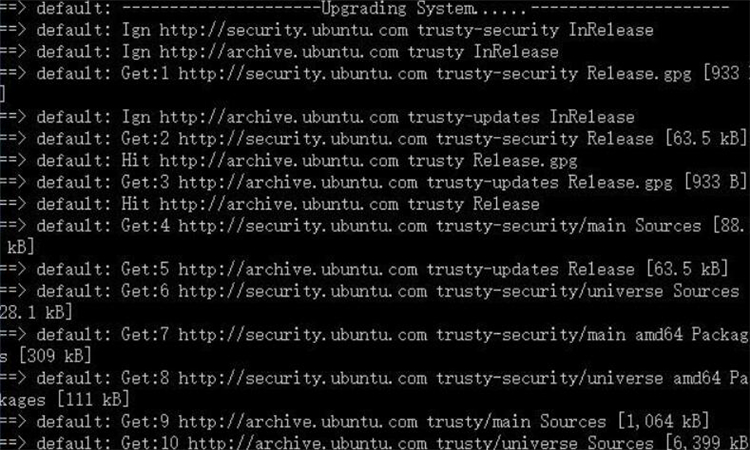Click the archive.ubuntu.com trusty-updates InRelease URL
Image resolution: width=750 pixels, height=450 pixels.
279,117
